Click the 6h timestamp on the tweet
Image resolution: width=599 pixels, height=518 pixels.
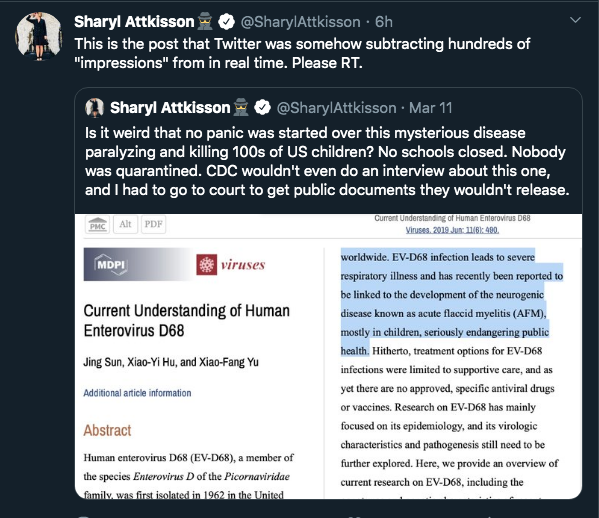(384, 22)
